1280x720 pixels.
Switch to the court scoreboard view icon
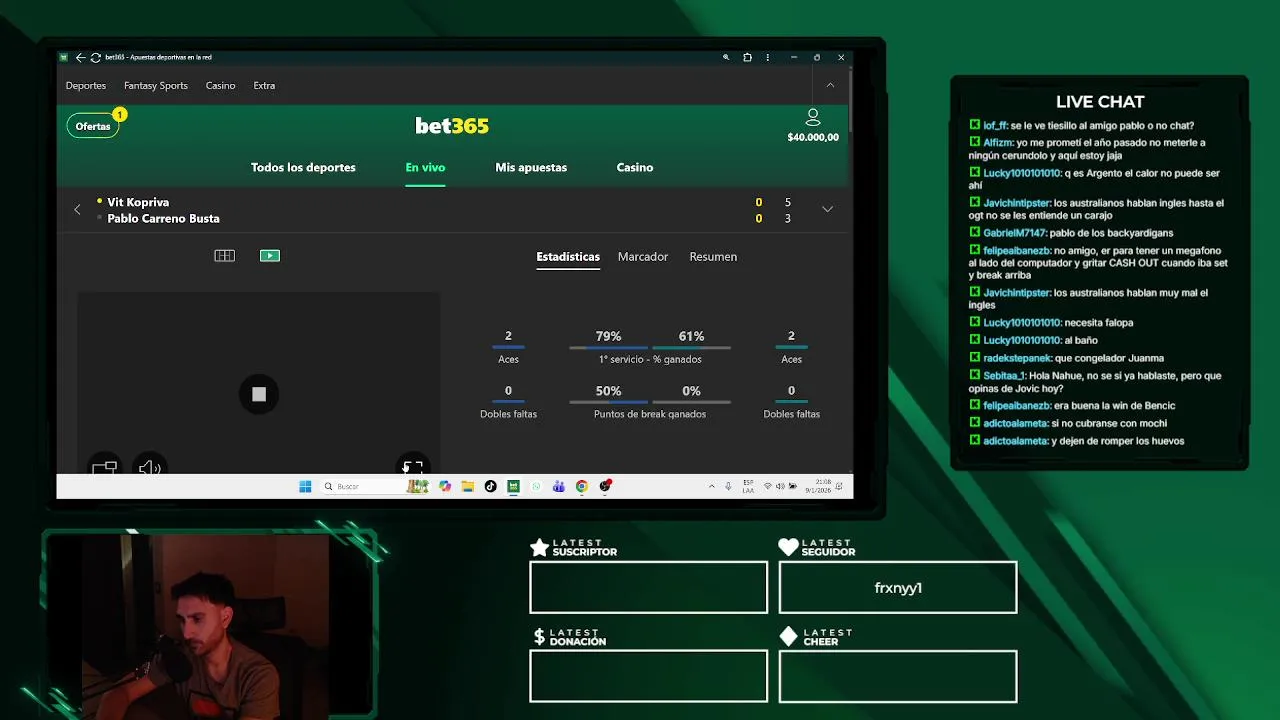(225, 256)
